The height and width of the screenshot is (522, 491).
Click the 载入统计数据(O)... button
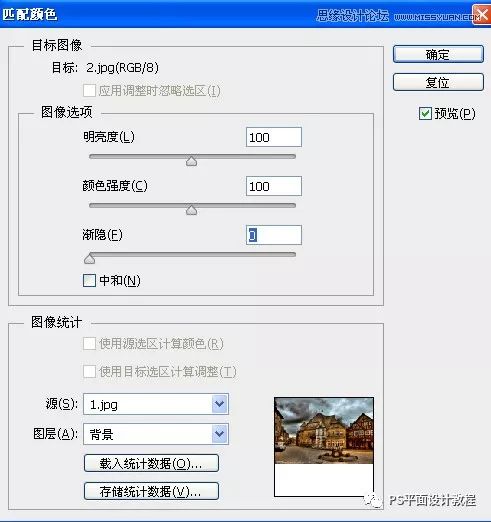coord(151,463)
